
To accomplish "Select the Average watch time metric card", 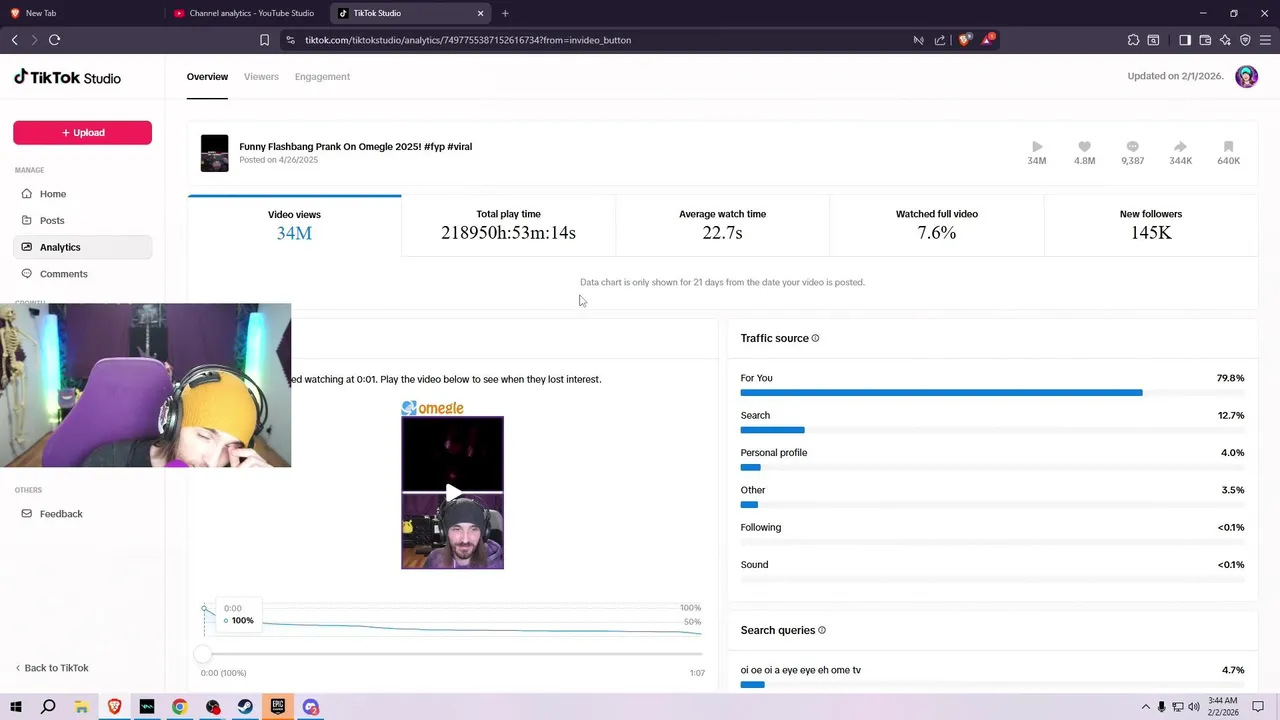I will (x=722, y=226).
